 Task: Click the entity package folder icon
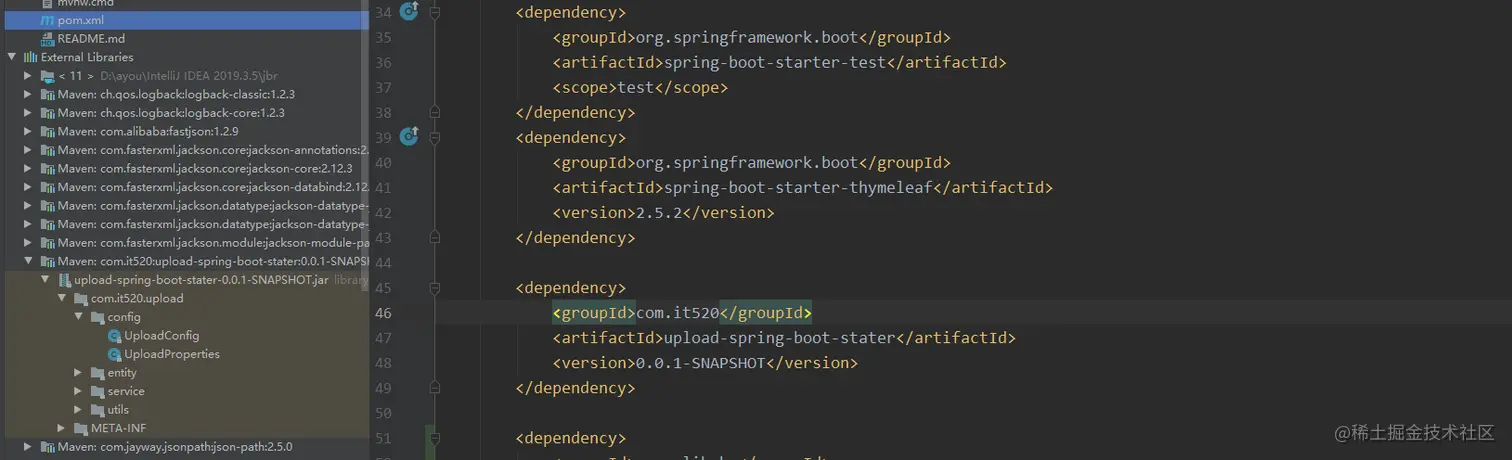point(97,373)
